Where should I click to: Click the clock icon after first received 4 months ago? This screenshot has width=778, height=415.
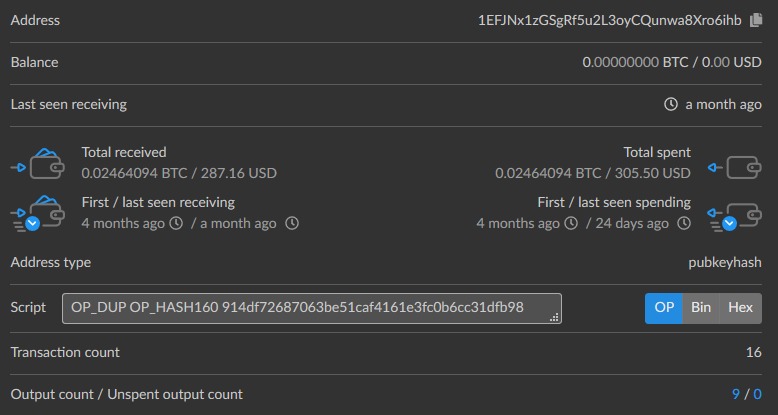click(x=176, y=223)
